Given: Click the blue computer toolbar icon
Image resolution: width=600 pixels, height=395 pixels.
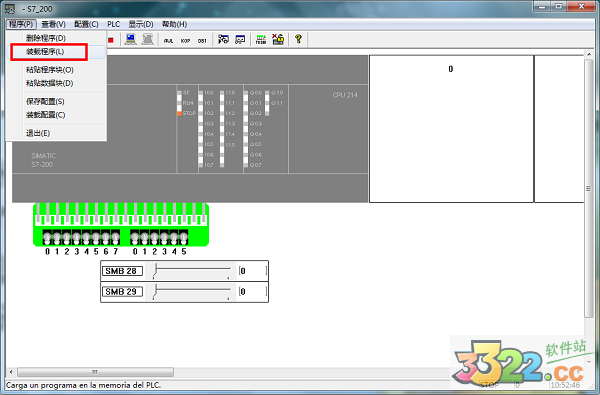Looking at the screenshot, I should pos(130,39).
